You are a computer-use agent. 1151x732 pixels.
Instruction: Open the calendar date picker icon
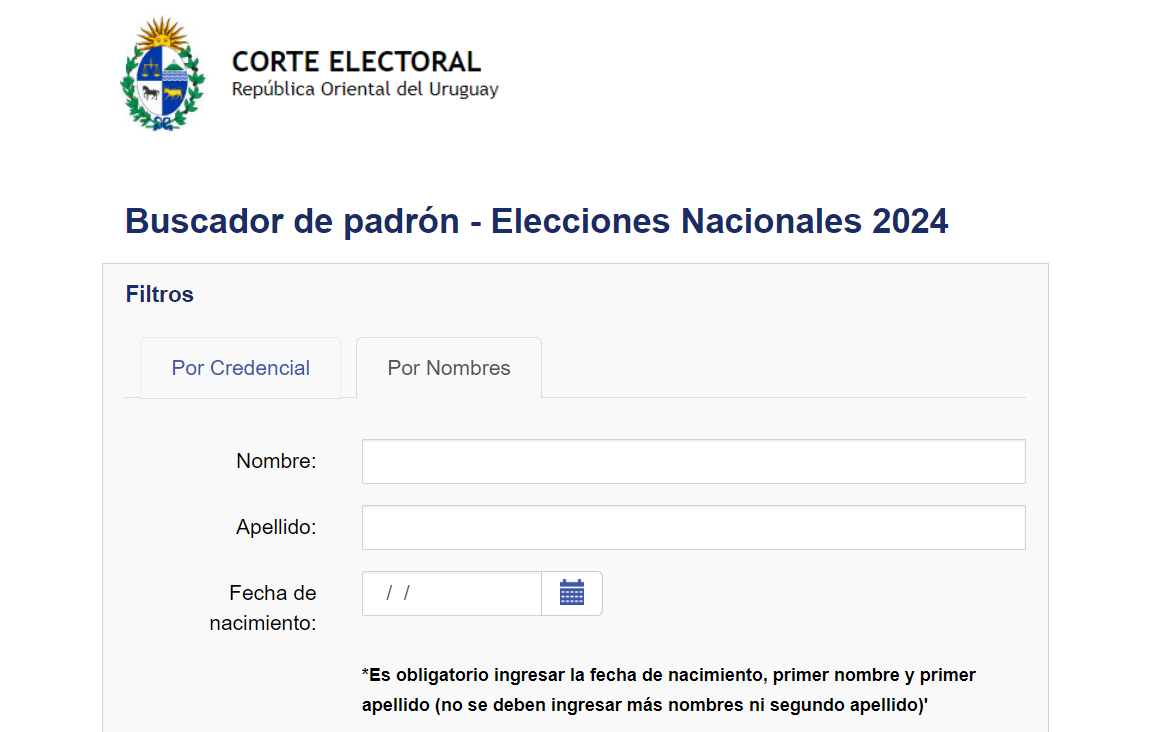pos(572,593)
